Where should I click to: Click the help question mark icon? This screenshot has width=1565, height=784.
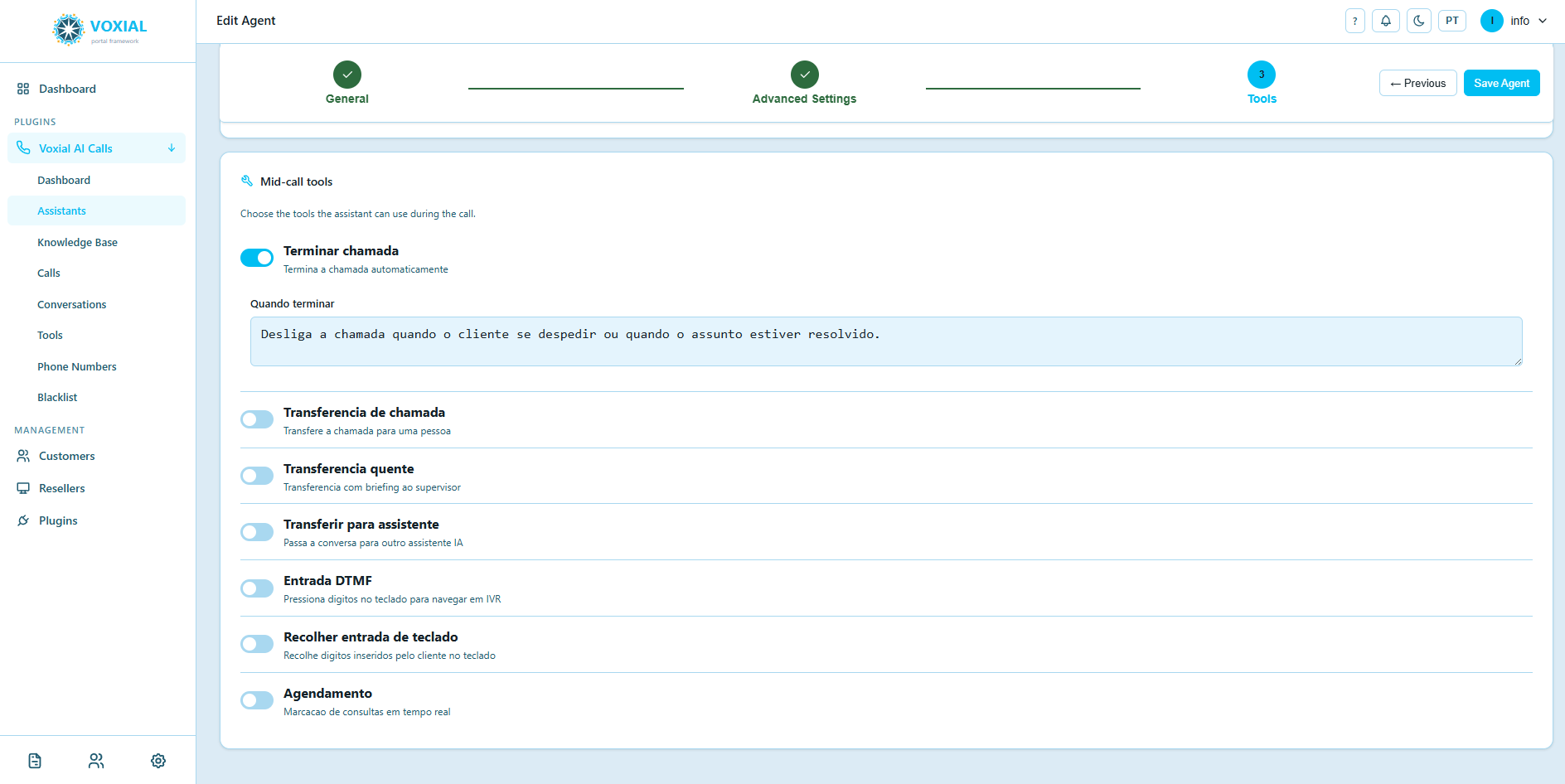(x=1354, y=21)
